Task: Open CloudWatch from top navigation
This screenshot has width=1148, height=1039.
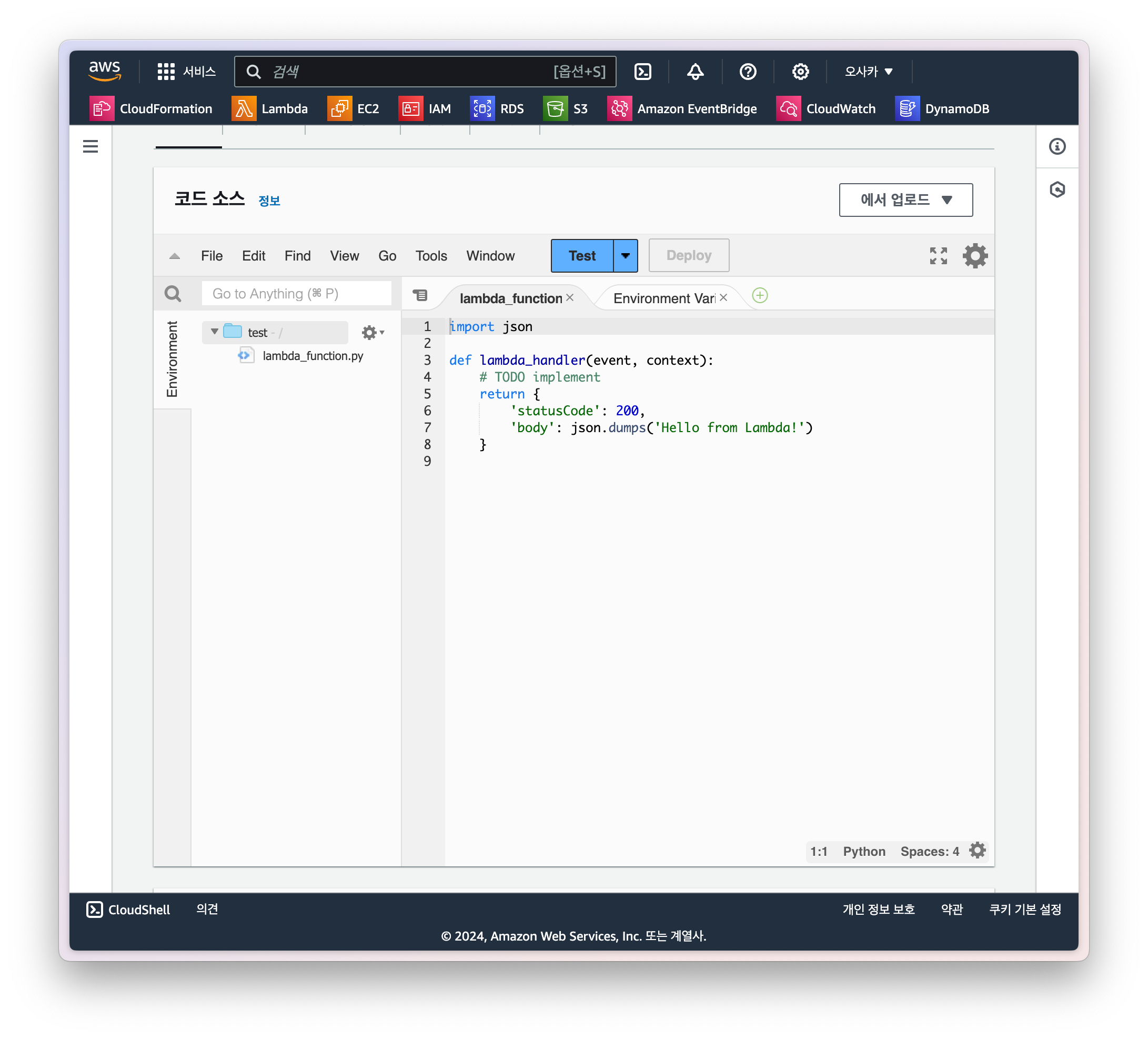Action: [x=840, y=108]
